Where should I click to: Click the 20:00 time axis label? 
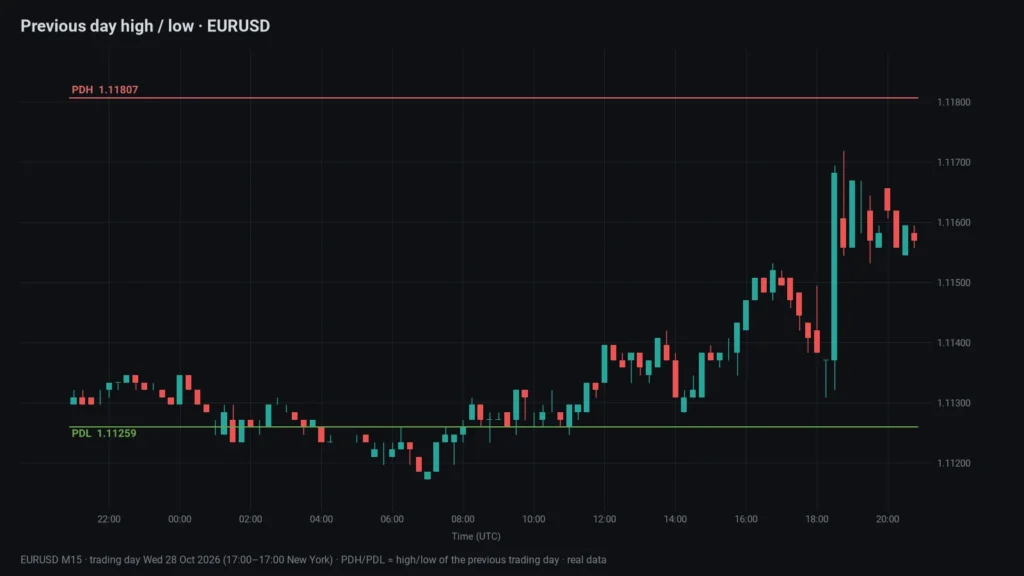[x=888, y=519]
